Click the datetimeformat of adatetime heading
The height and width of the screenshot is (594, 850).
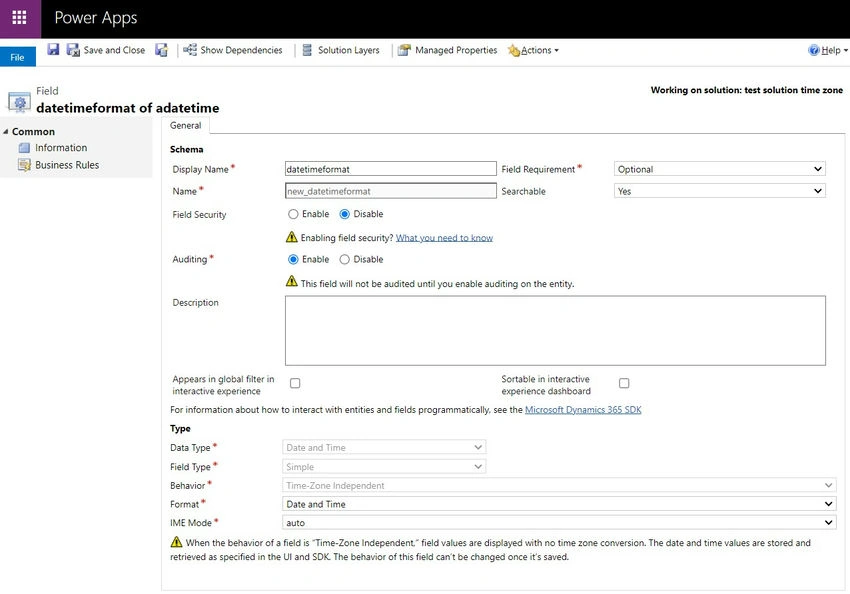128,108
